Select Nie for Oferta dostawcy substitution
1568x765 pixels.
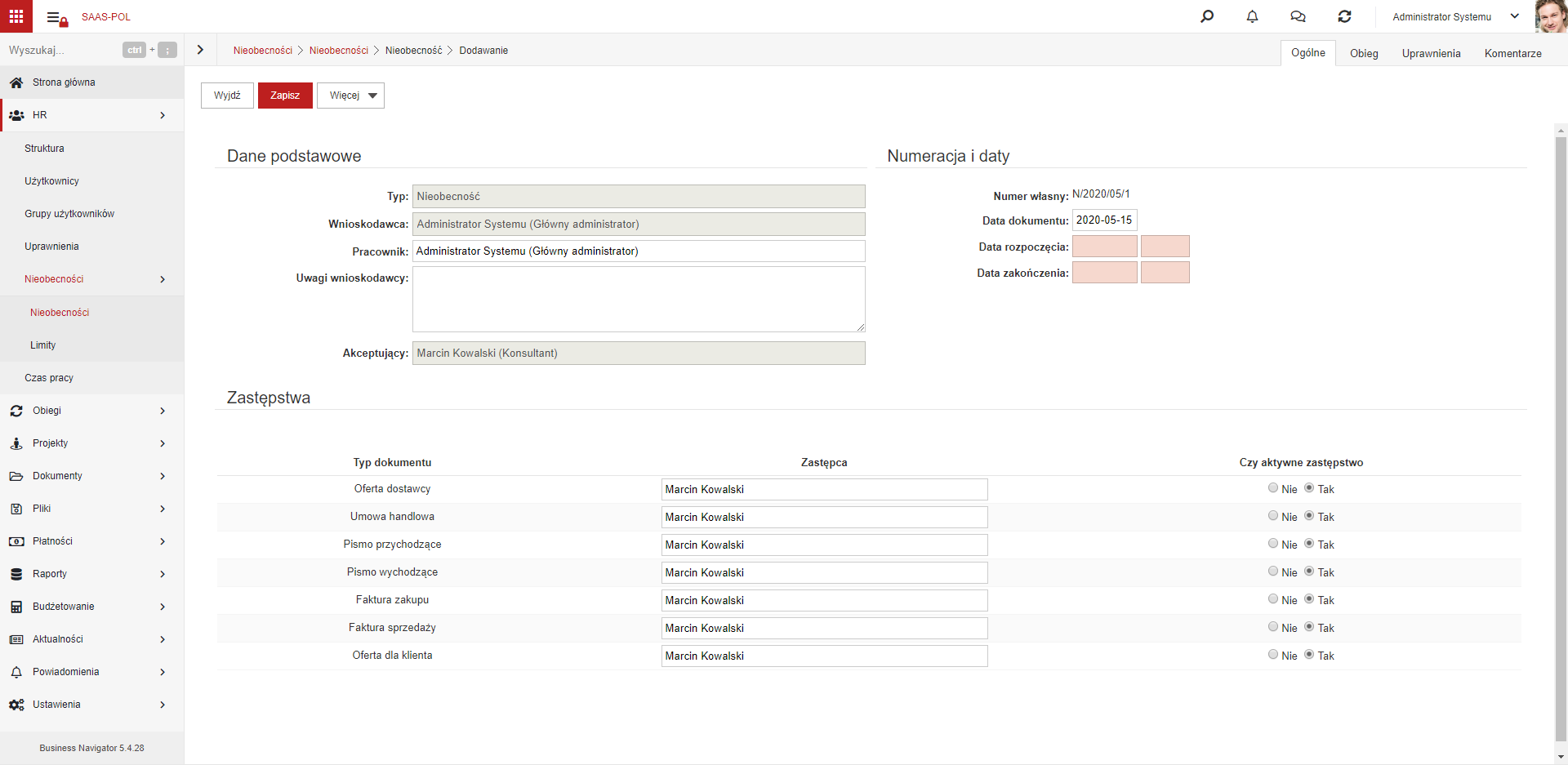click(1273, 488)
